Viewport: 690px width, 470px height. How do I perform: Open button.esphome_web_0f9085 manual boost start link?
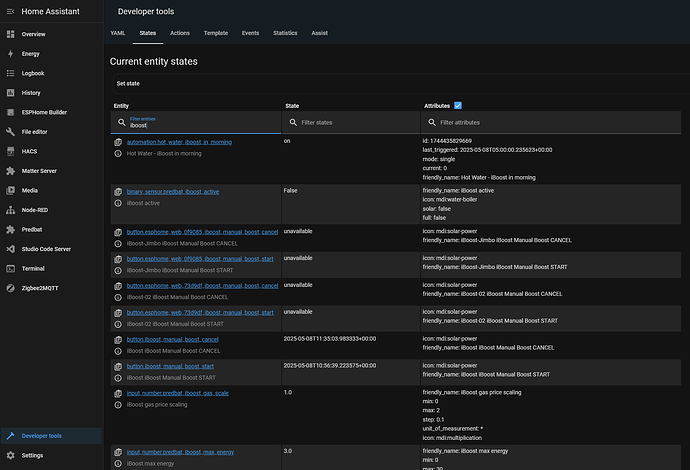pyautogui.click(x=200, y=259)
